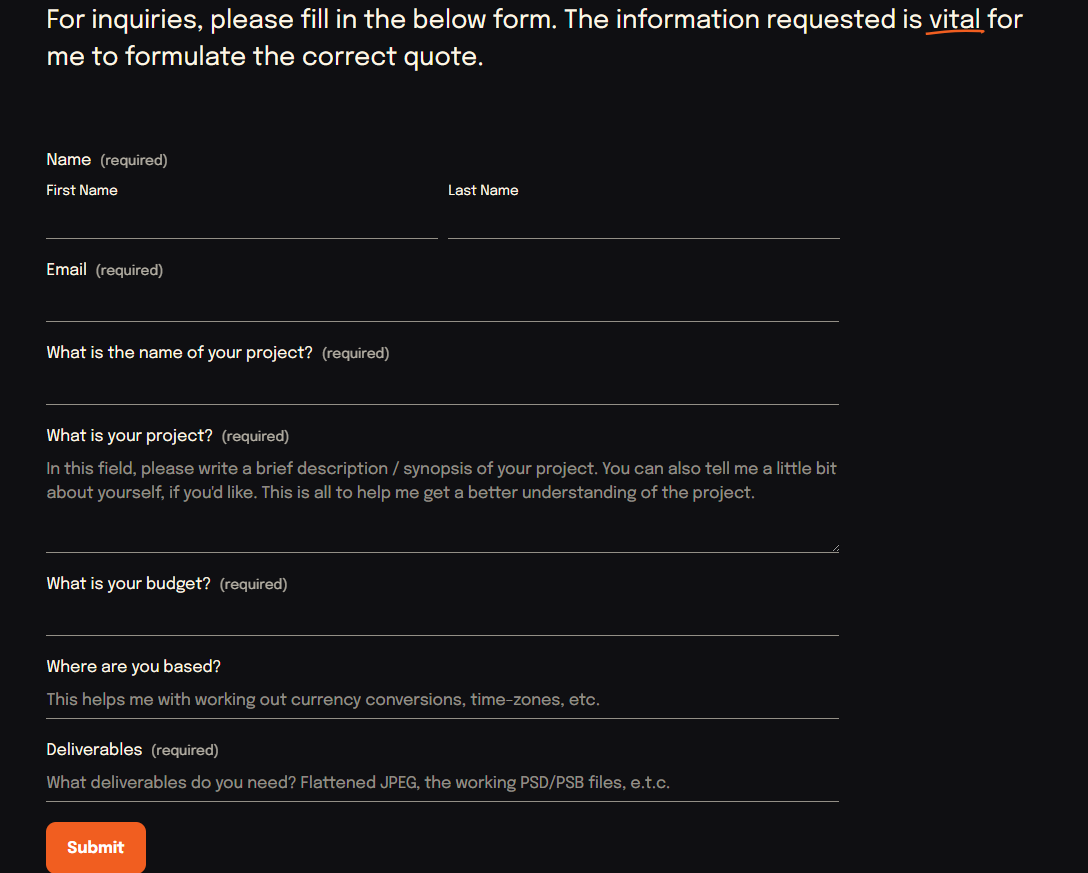Select the project name text field

click(x=443, y=387)
